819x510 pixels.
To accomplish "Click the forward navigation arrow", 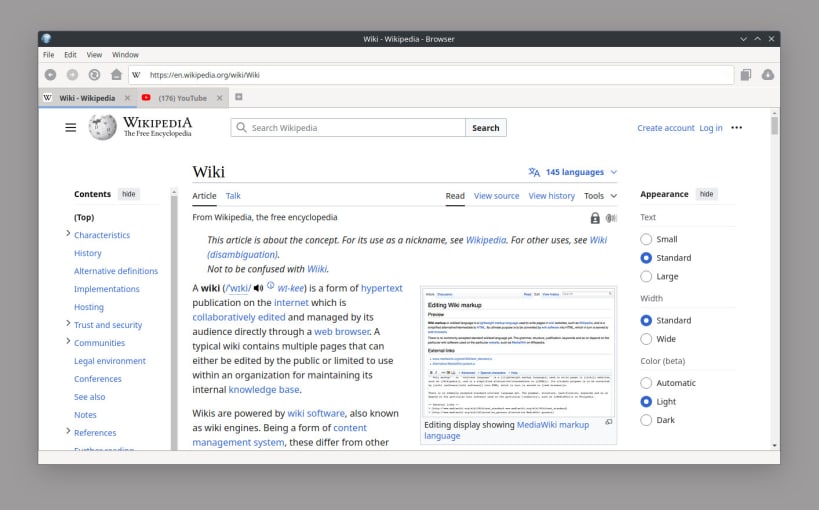I will (x=72, y=75).
